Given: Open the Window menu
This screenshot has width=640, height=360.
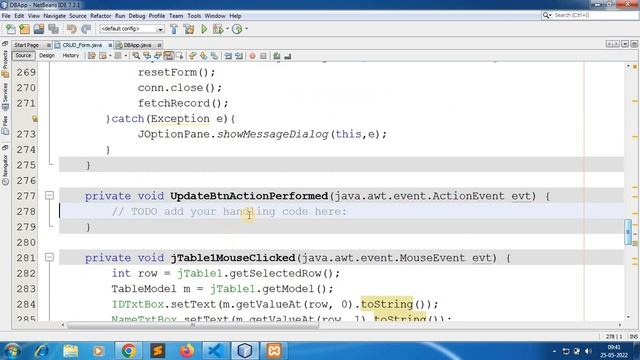Looking at the screenshot, I should 215,16.
